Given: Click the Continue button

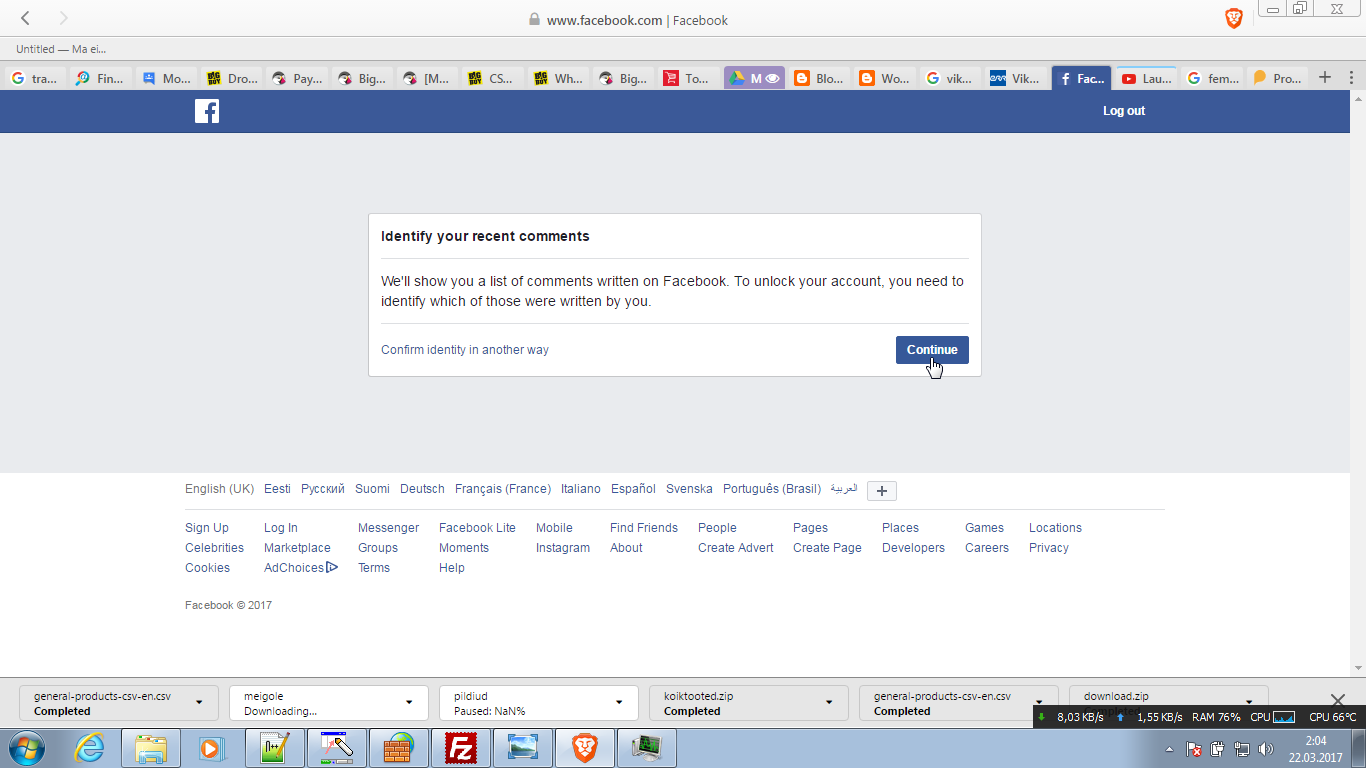Looking at the screenshot, I should (932, 350).
